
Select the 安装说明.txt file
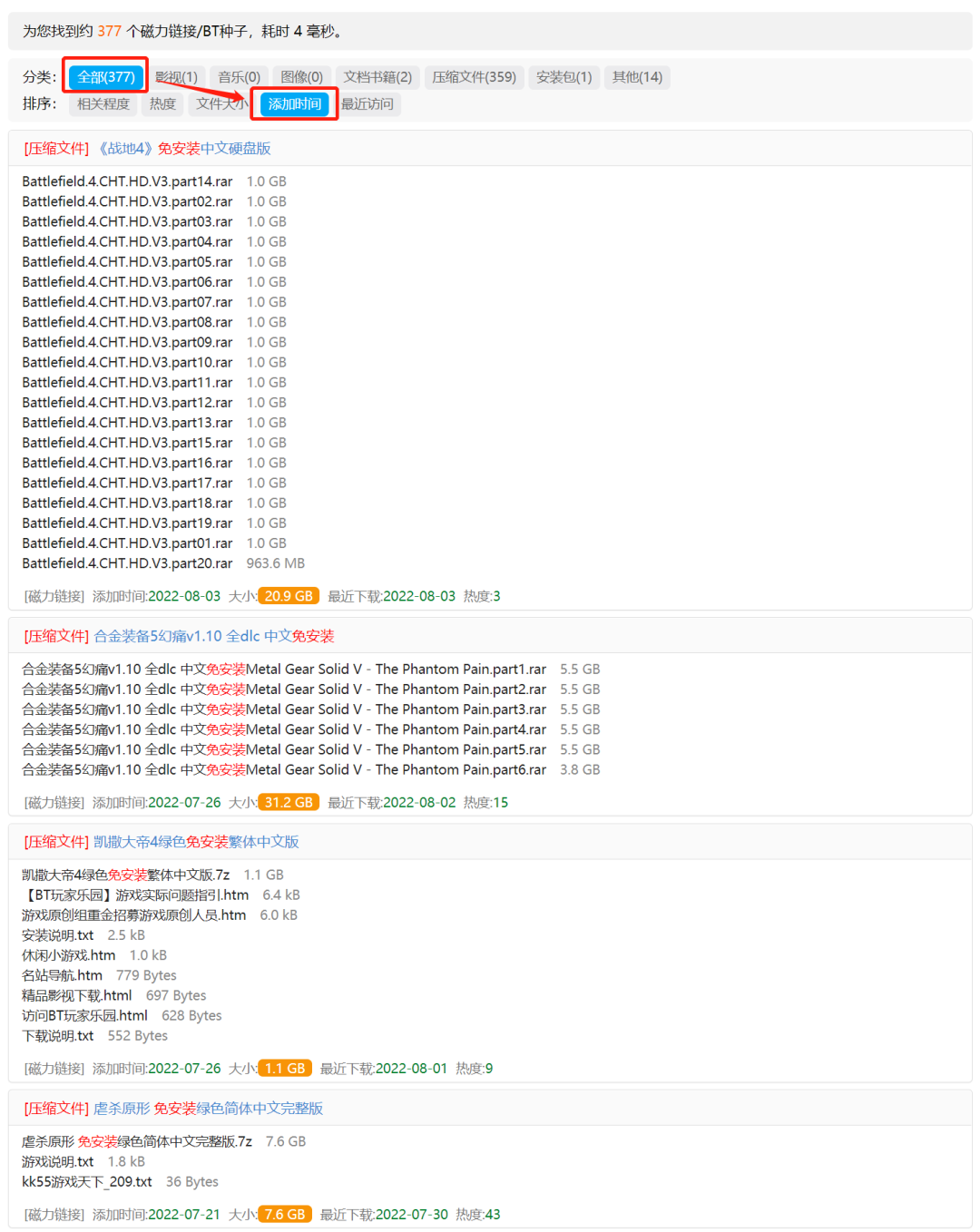click(x=58, y=935)
